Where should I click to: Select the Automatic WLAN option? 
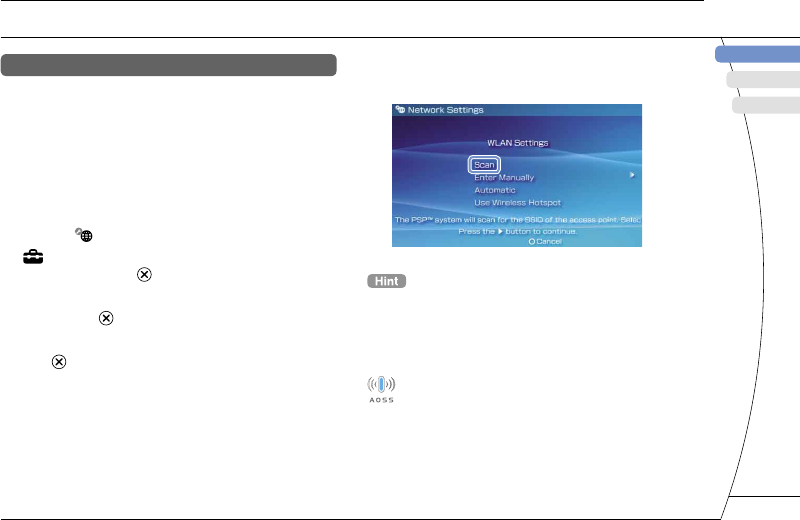495,190
